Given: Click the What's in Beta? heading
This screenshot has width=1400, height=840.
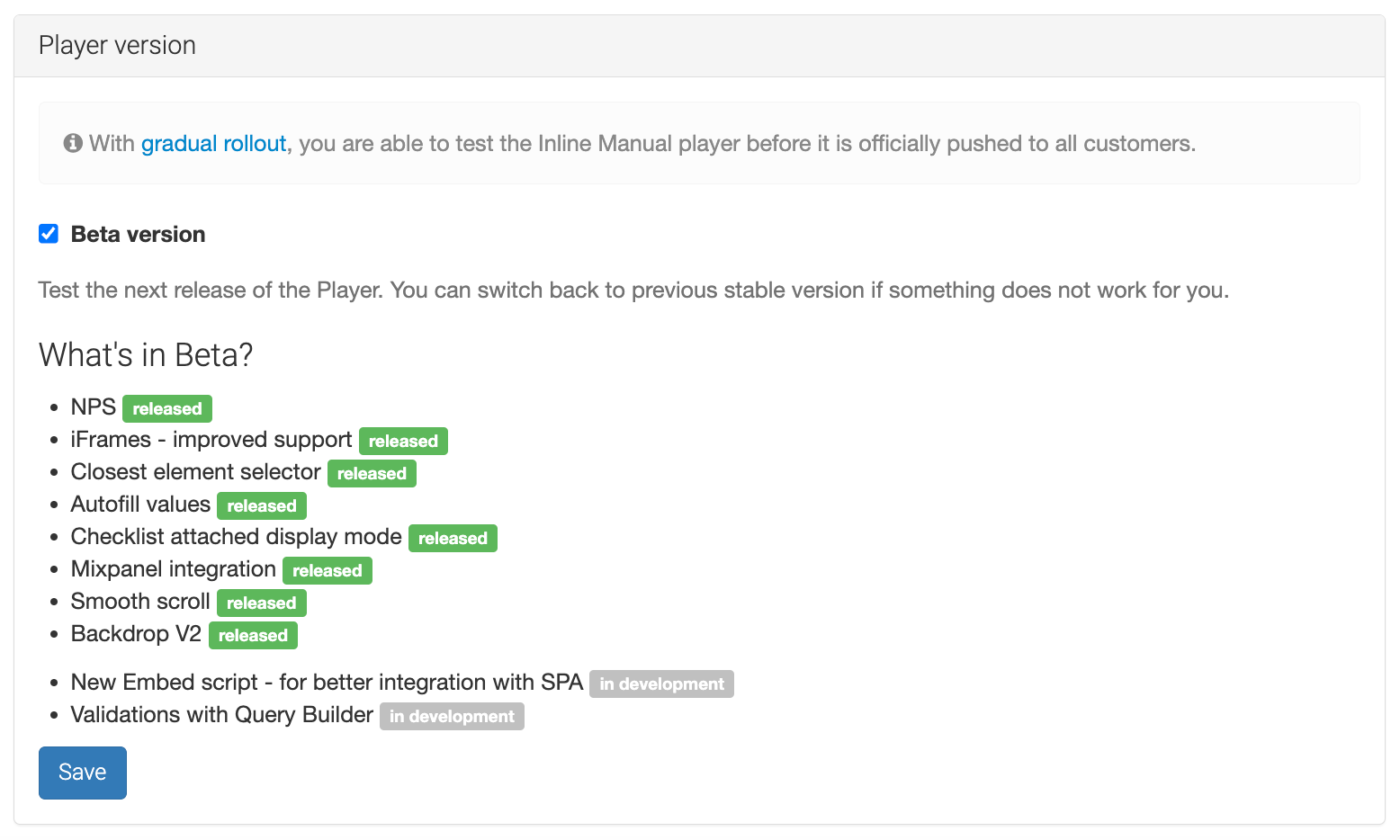Looking at the screenshot, I should (146, 355).
